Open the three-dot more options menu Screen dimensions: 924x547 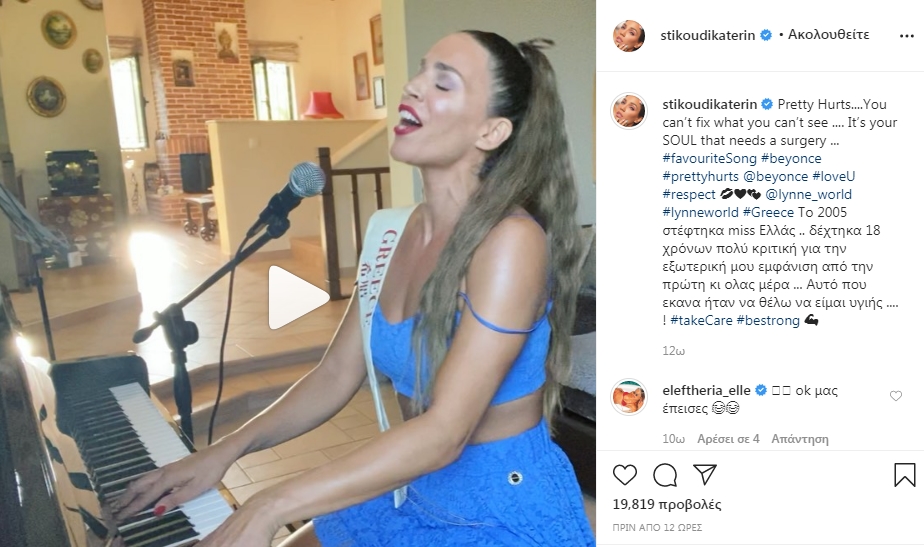coord(906,36)
